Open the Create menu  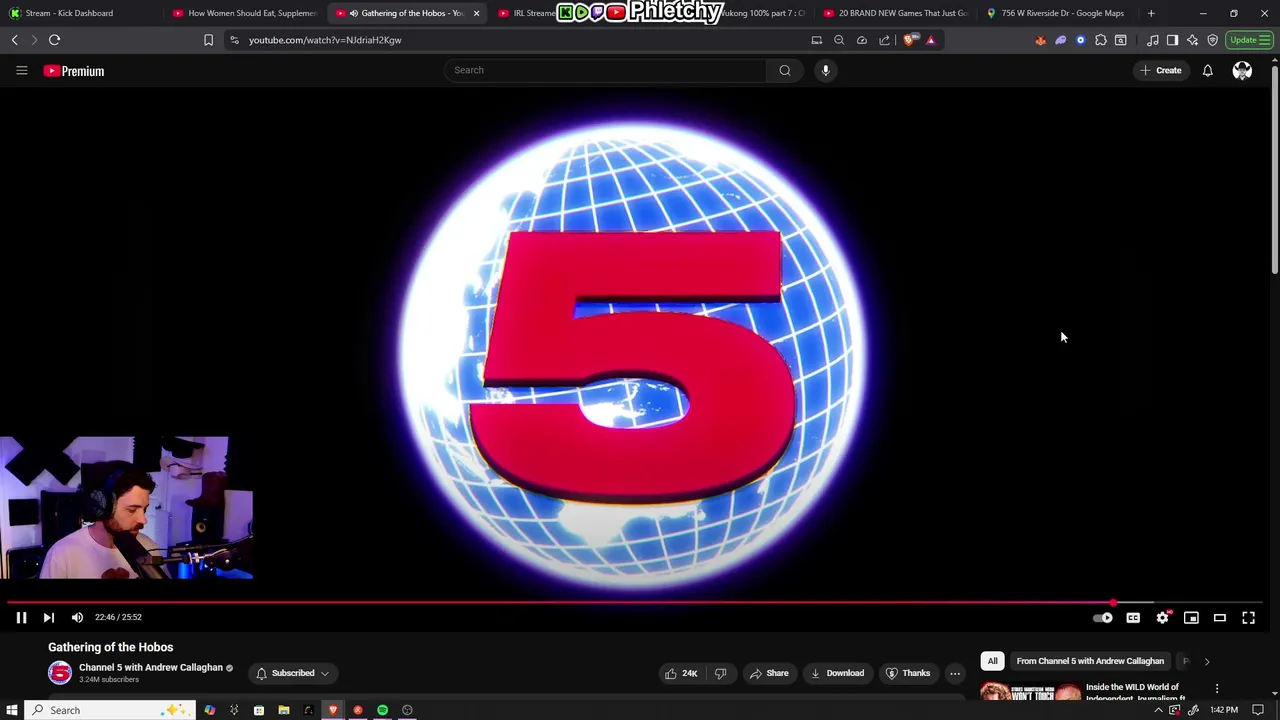click(1160, 70)
